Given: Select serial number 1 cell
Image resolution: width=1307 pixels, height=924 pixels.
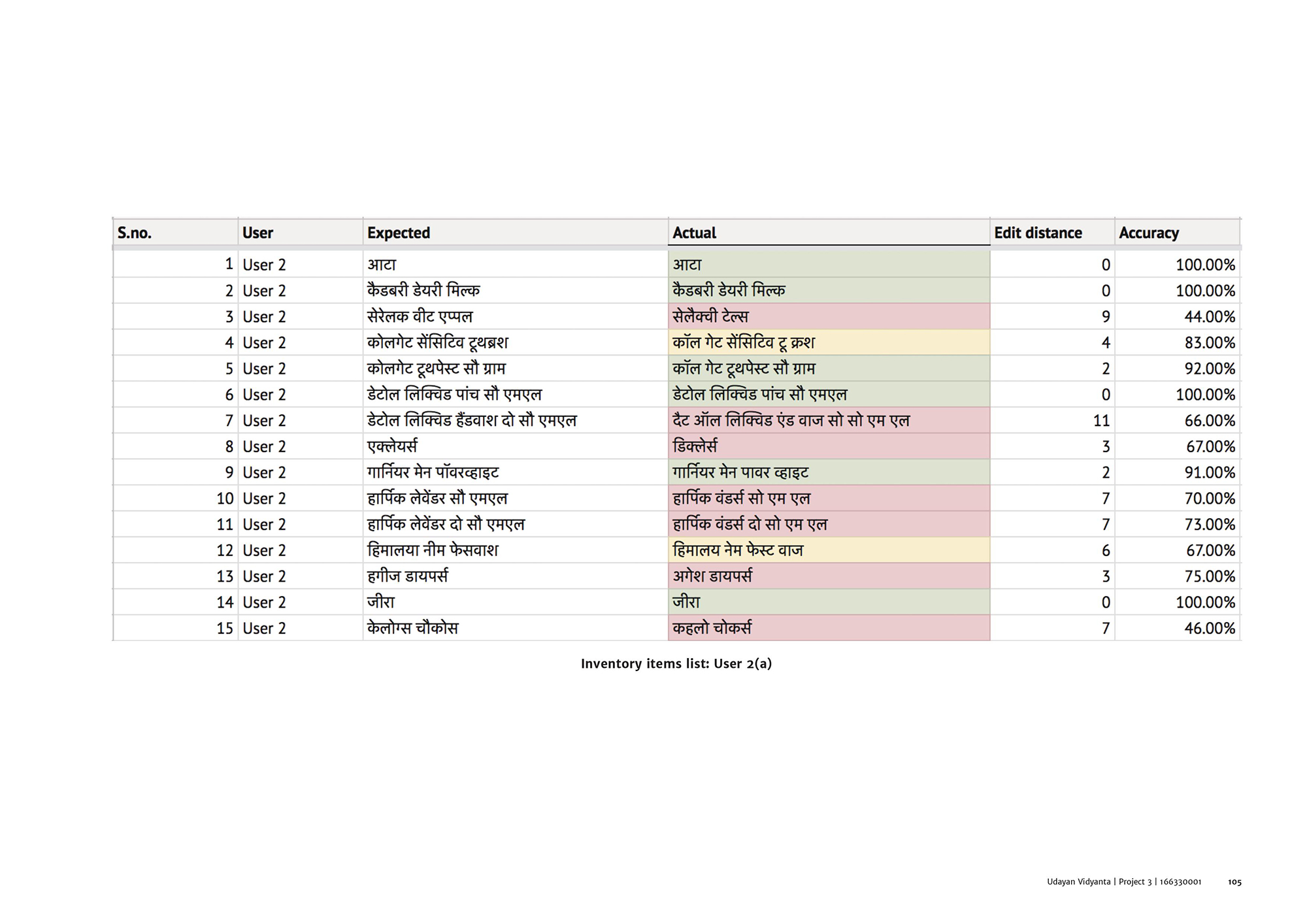Looking at the screenshot, I should [x=229, y=265].
